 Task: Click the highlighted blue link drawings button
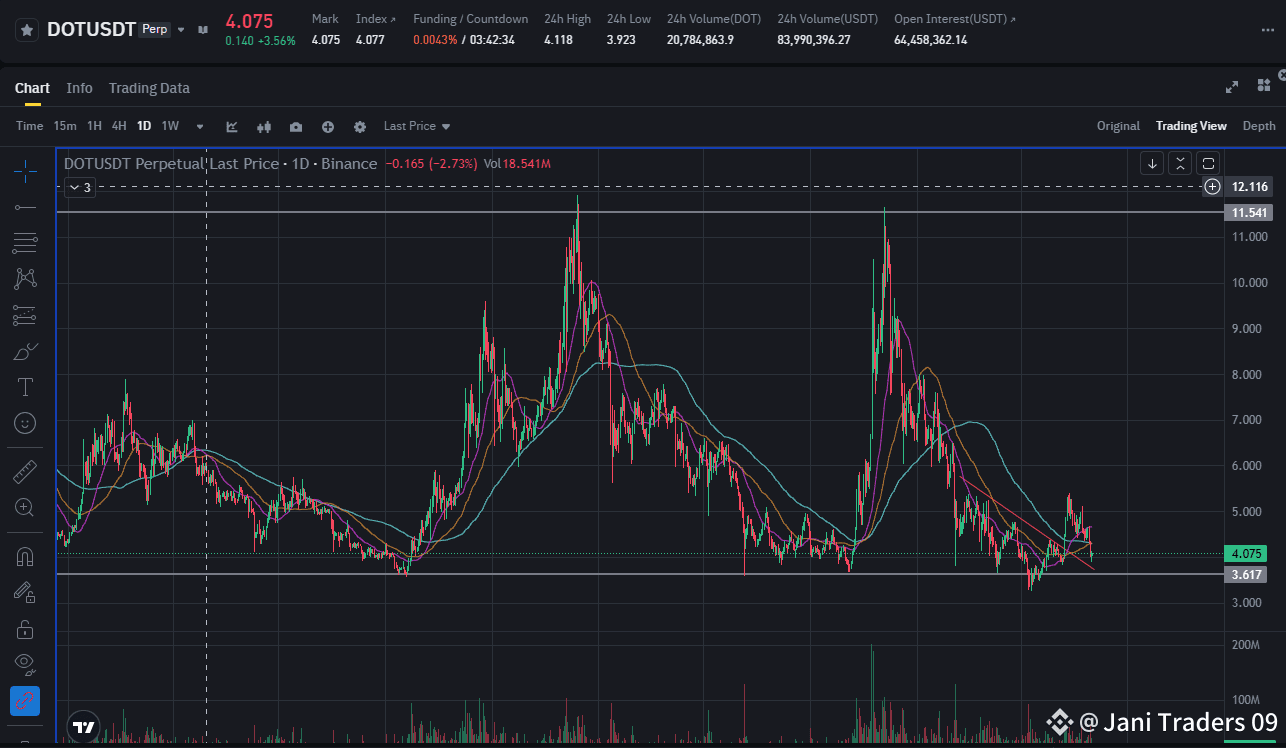[x=25, y=701]
